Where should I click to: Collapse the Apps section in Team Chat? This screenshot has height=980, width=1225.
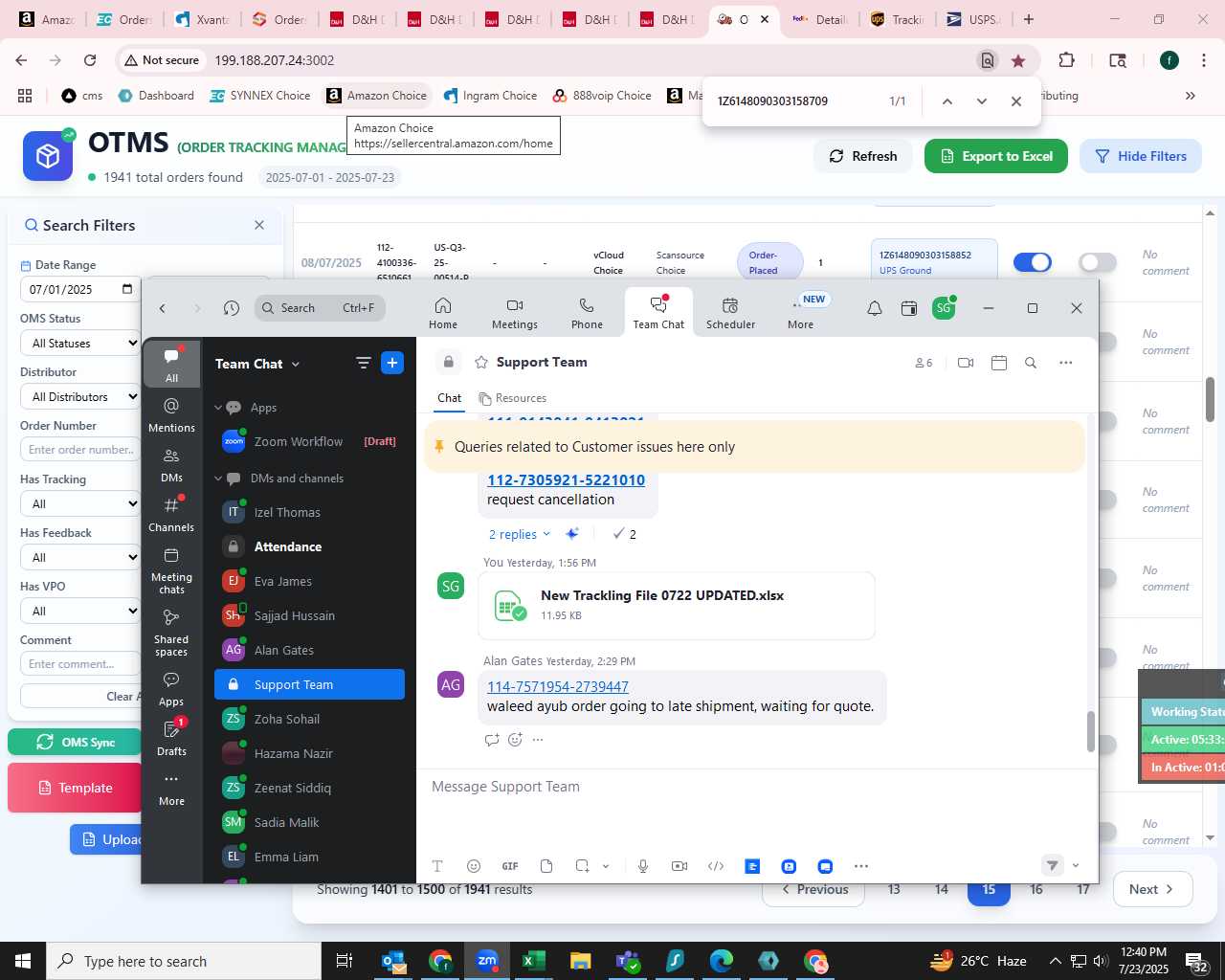[x=218, y=408]
